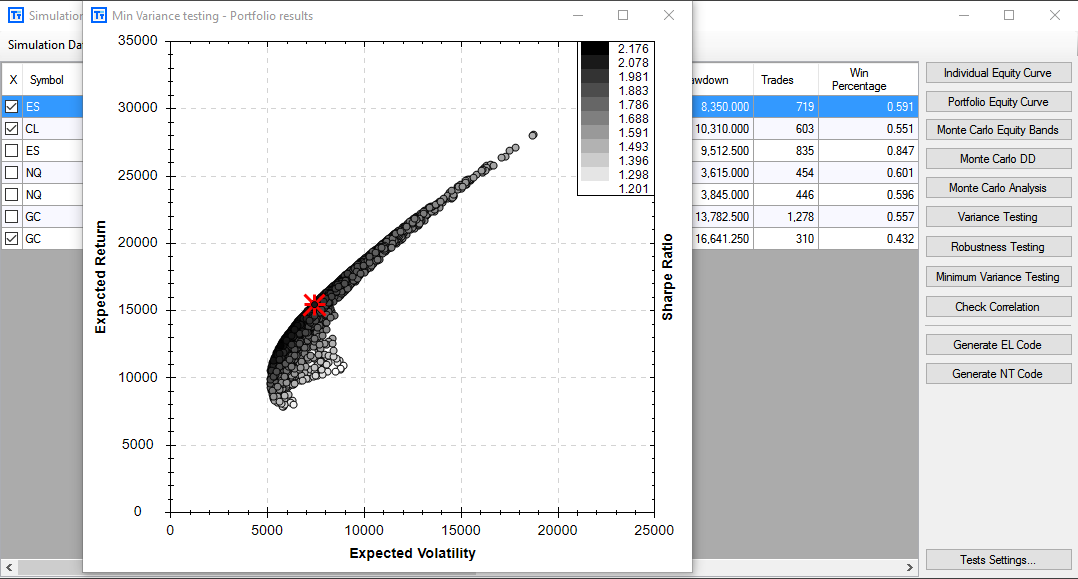Show the Portfolio Equity Curve
Screen dimensions: 1078x579
(998, 102)
